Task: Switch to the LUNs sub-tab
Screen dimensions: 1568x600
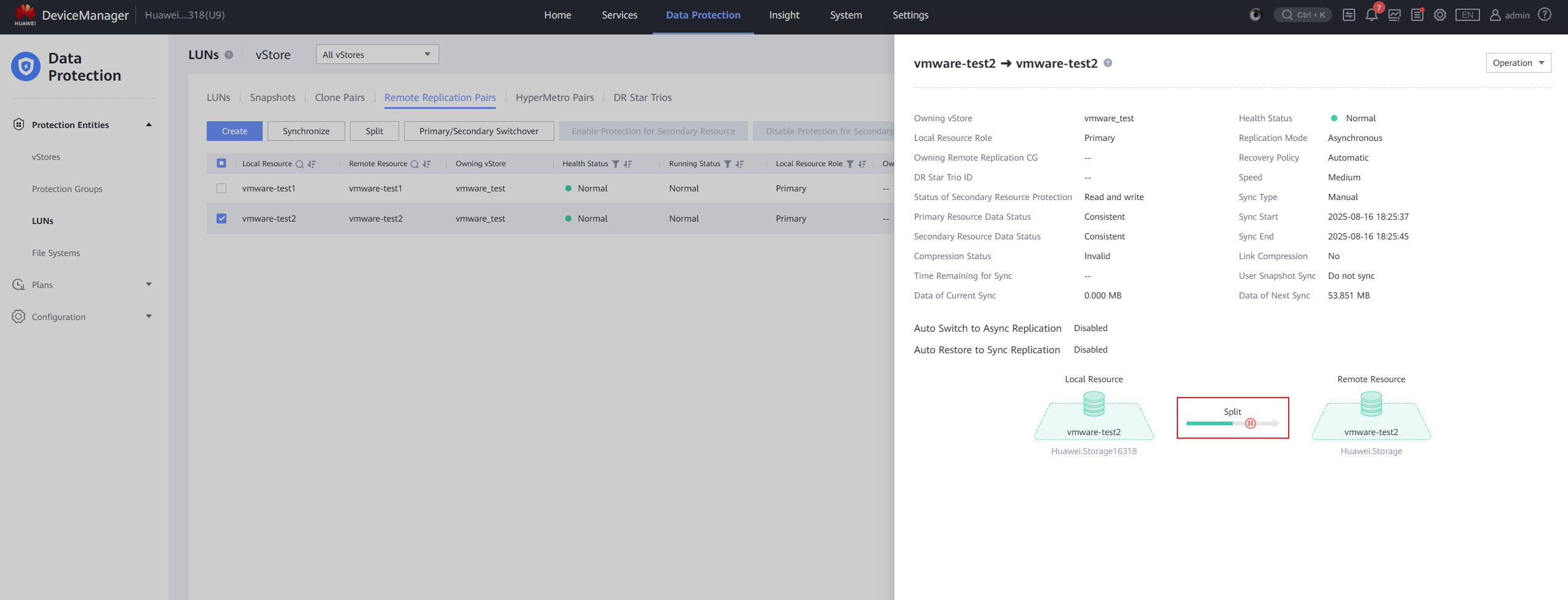Action: click(x=218, y=97)
